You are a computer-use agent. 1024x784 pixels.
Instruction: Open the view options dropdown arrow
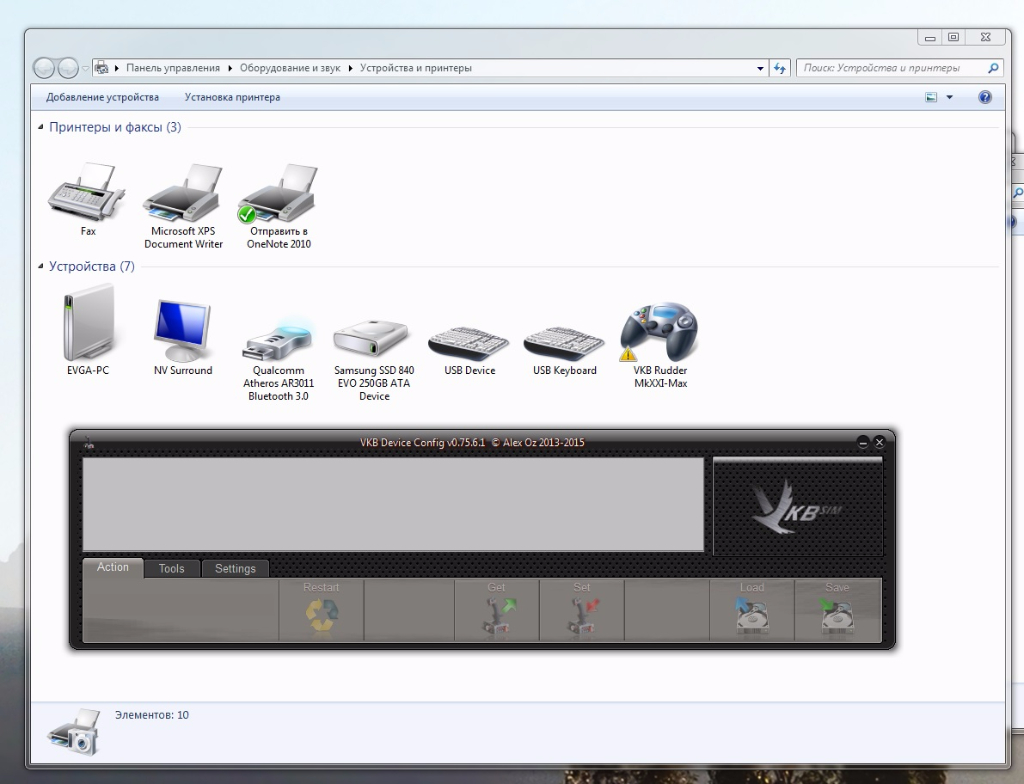[x=949, y=97]
